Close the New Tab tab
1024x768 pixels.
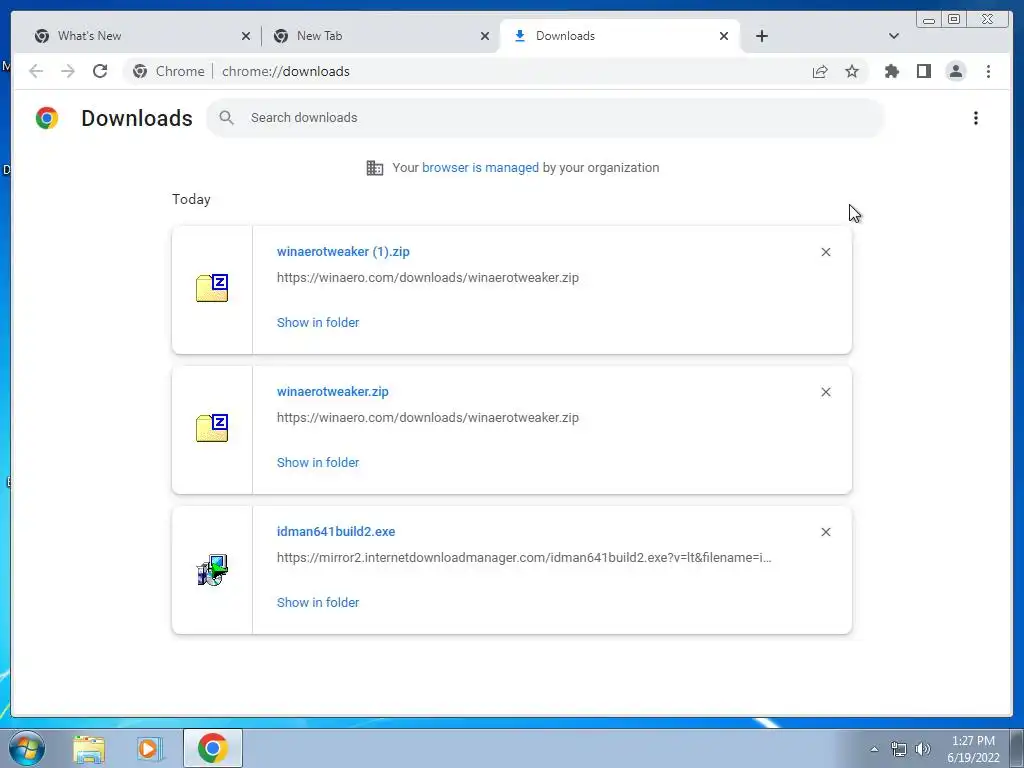pyautogui.click(x=485, y=37)
